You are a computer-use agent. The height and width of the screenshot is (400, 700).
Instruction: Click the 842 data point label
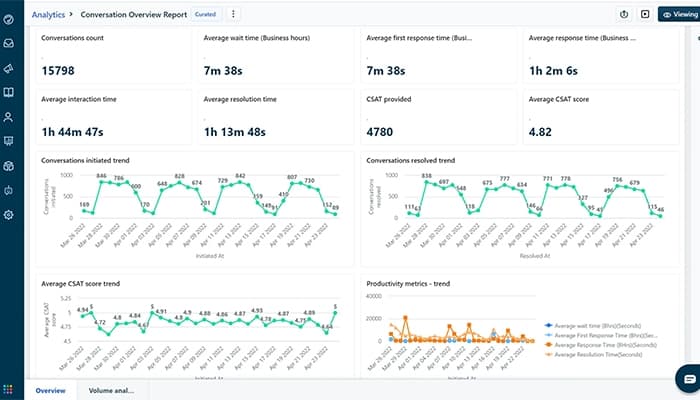(x=240, y=176)
